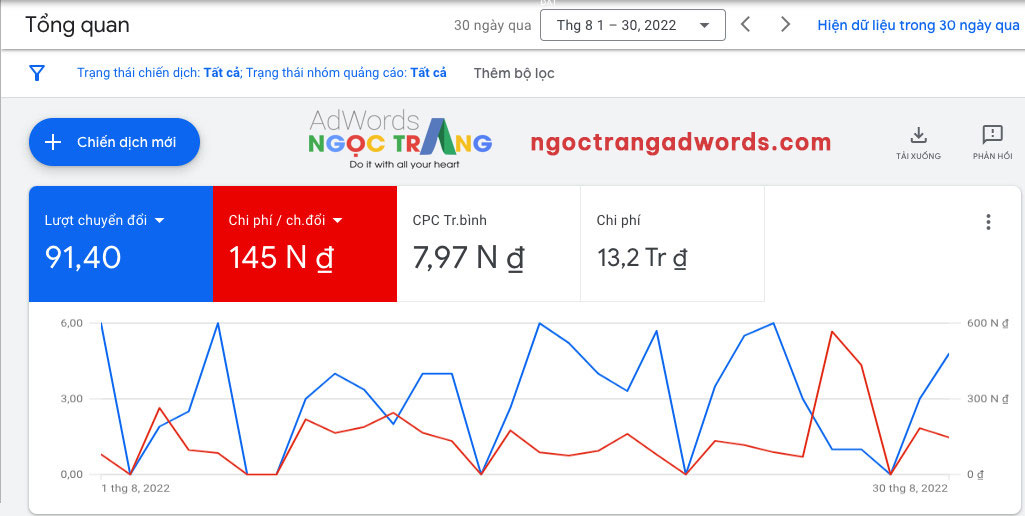Click Hiện dữ liệu trong 30 ngày qua link
The height and width of the screenshot is (516, 1025).
click(918, 26)
